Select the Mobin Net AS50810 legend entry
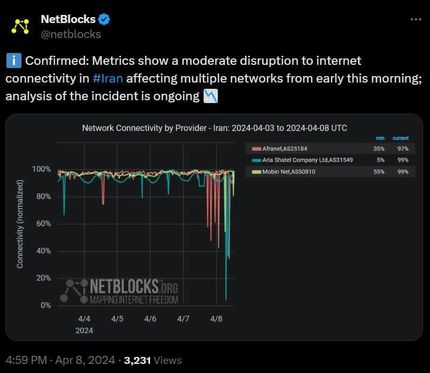The image size is (430, 373). (330, 172)
